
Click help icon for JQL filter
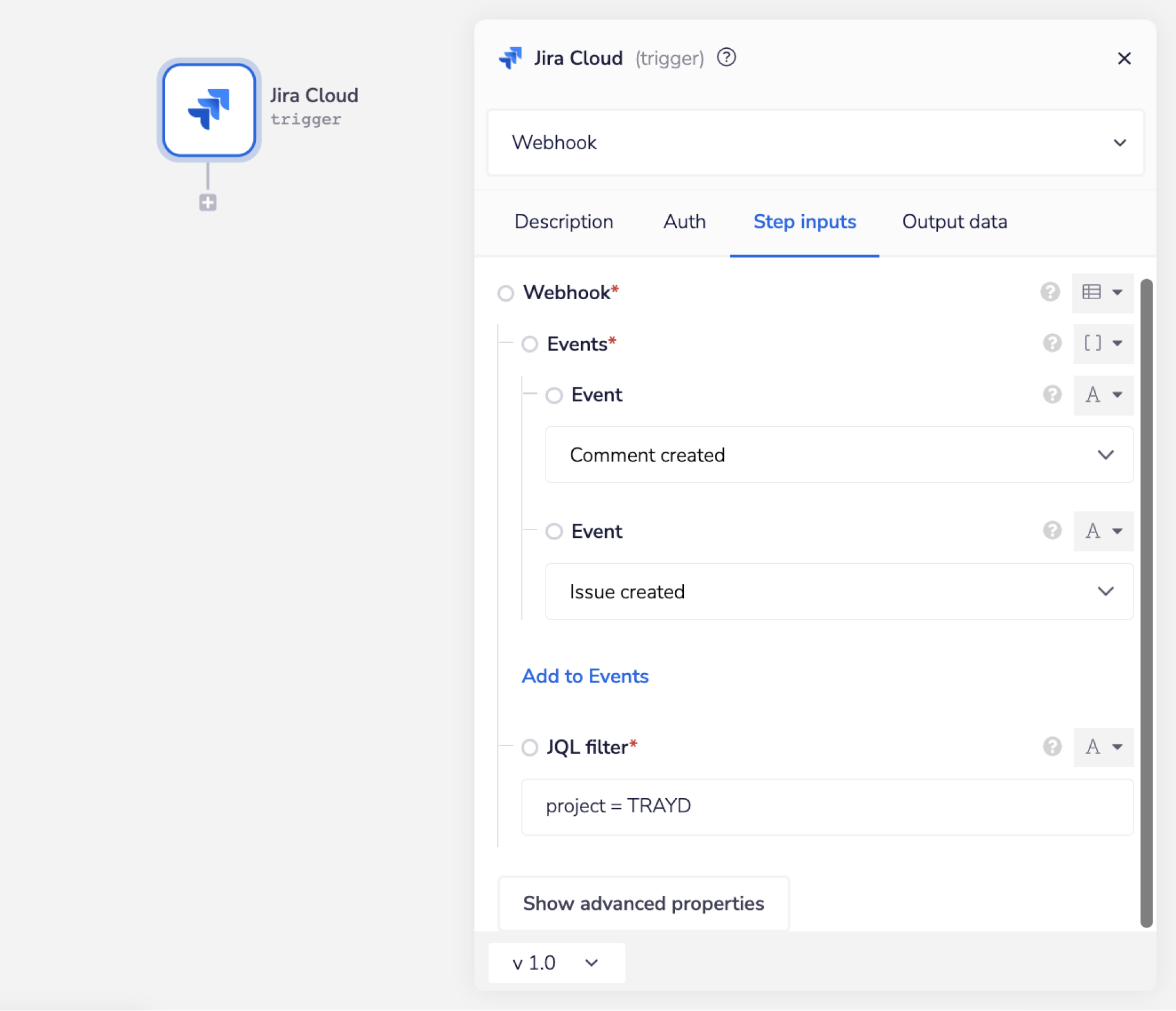1052,747
